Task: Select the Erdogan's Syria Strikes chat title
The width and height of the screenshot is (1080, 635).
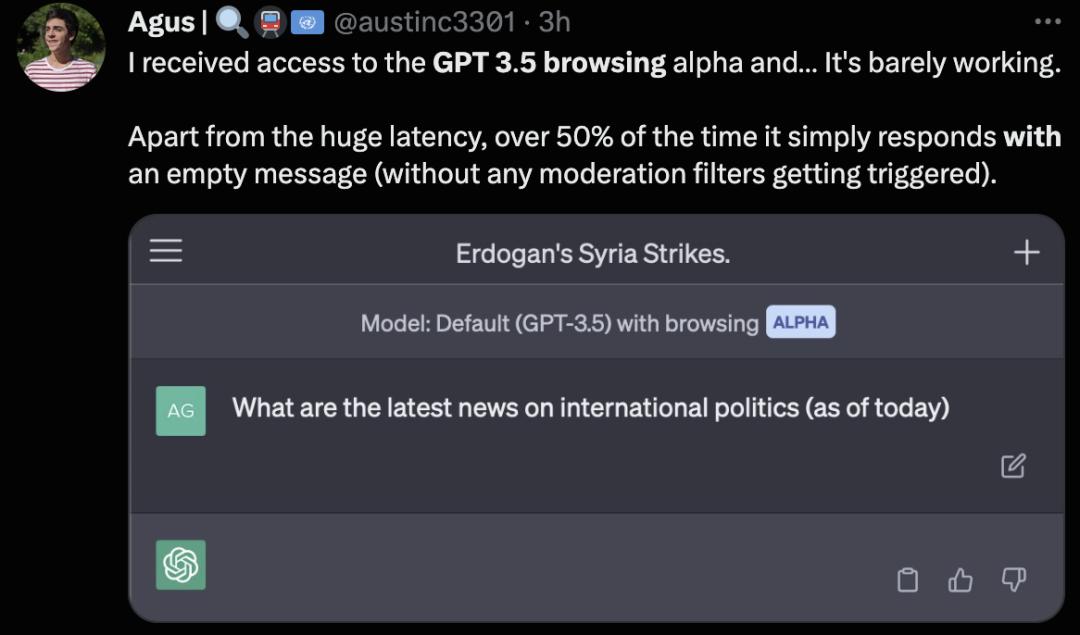Action: point(592,253)
